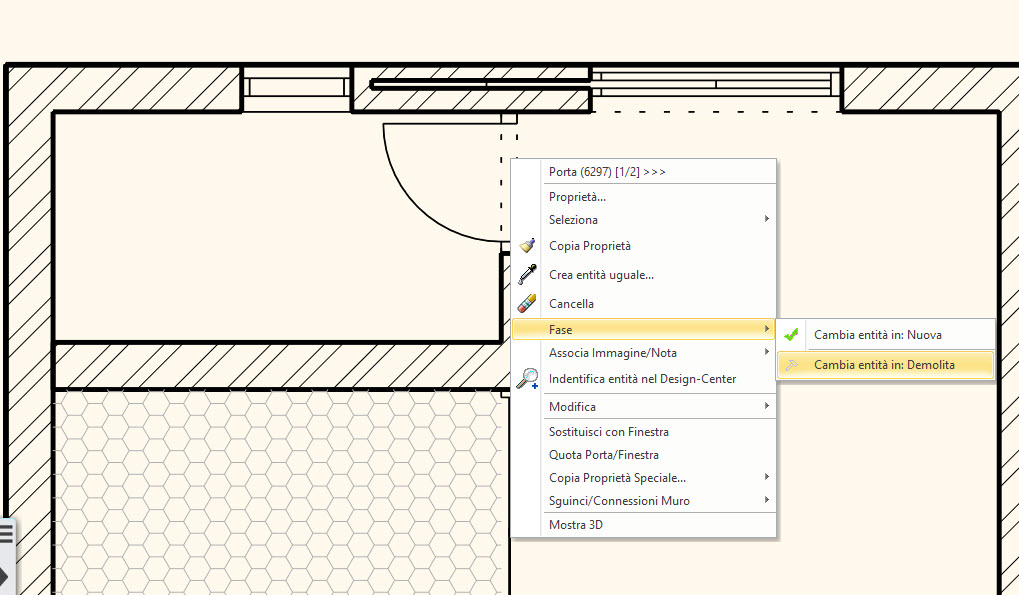Expand the Seleziona submenu
Viewport: 1019px width, 595px height.
click(644, 220)
